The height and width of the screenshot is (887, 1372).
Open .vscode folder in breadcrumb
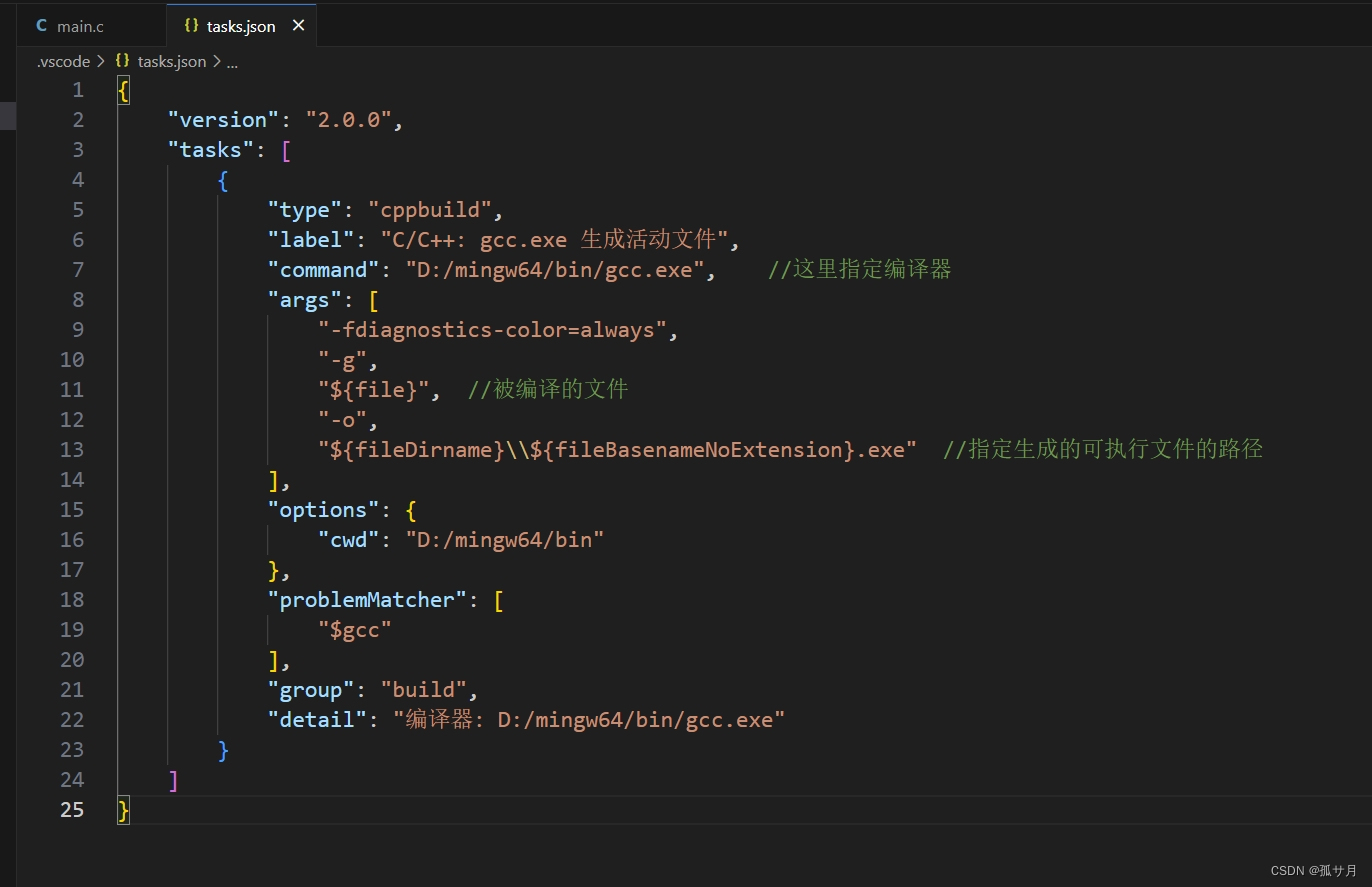click(x=63, y=62)
